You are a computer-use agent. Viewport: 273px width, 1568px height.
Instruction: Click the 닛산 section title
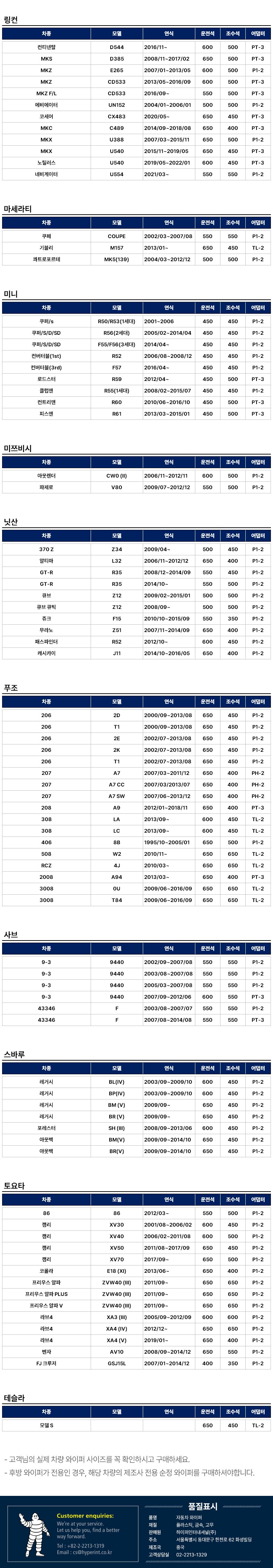(x=11, y=522)
